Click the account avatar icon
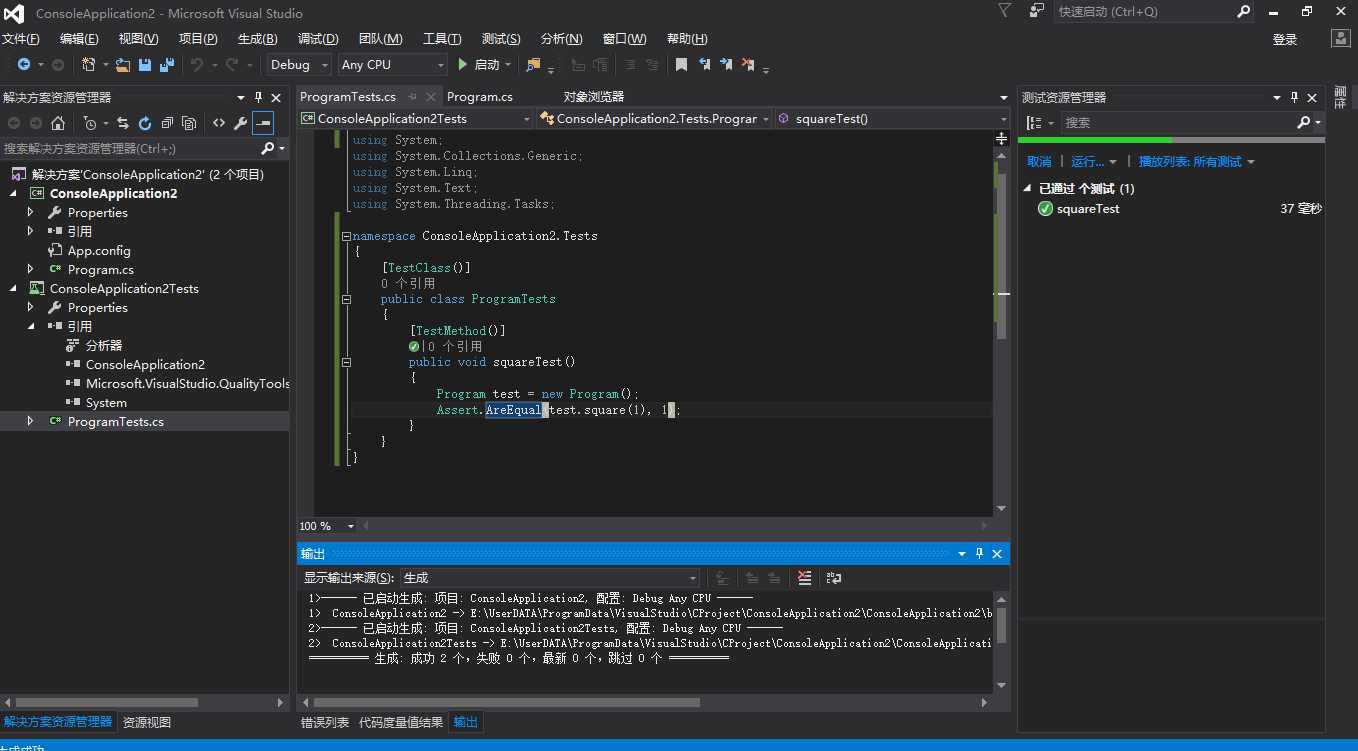This screenshot has height=751, width=1358. (x=1341, y=38)
